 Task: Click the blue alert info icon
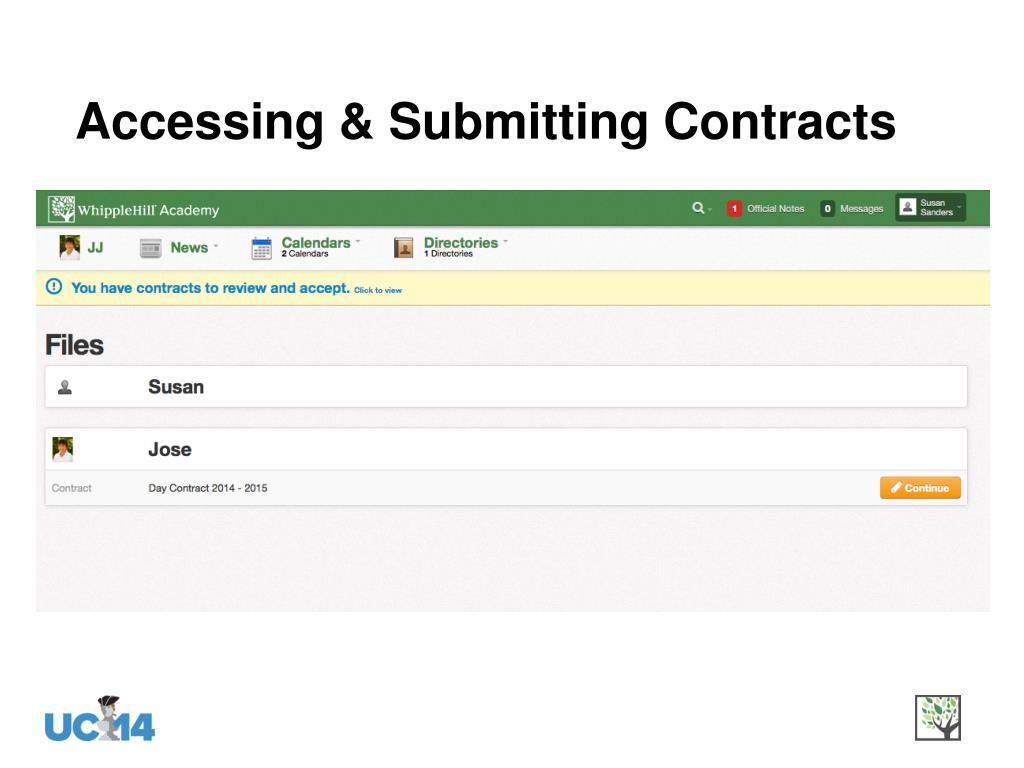point(54,288)
